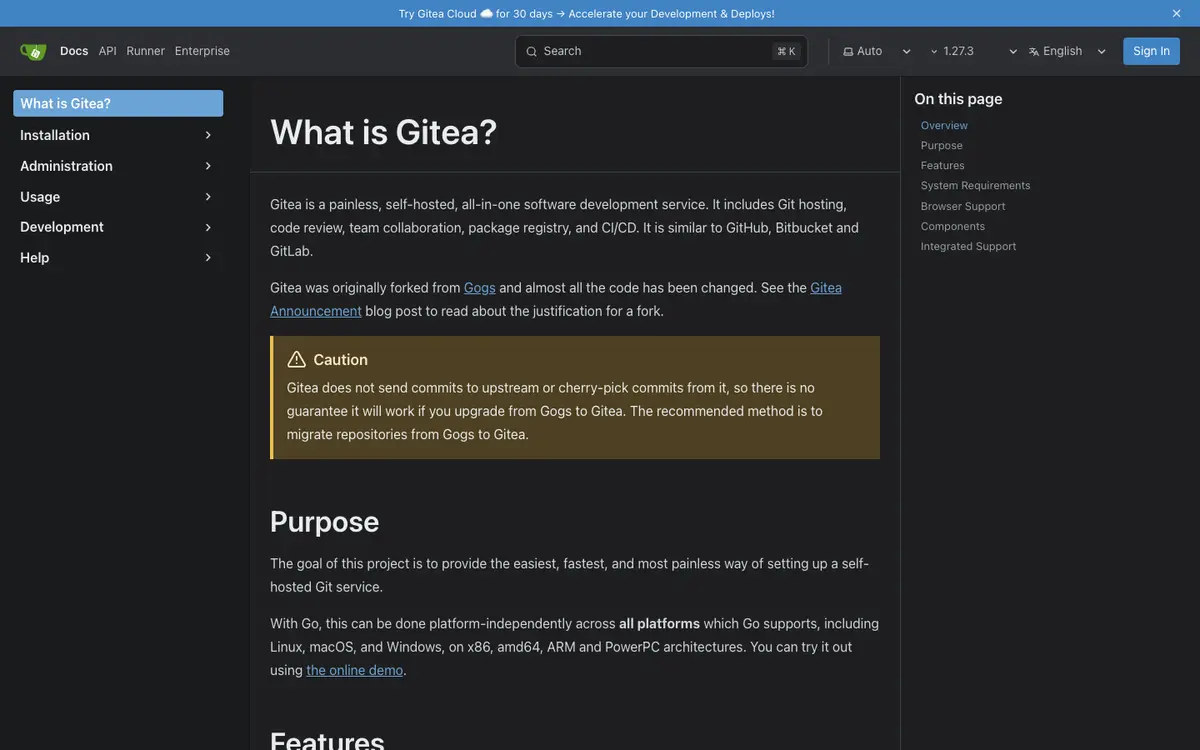
Task: Click the Try Gitea Cloud banner text
Action: click(586, 13)
